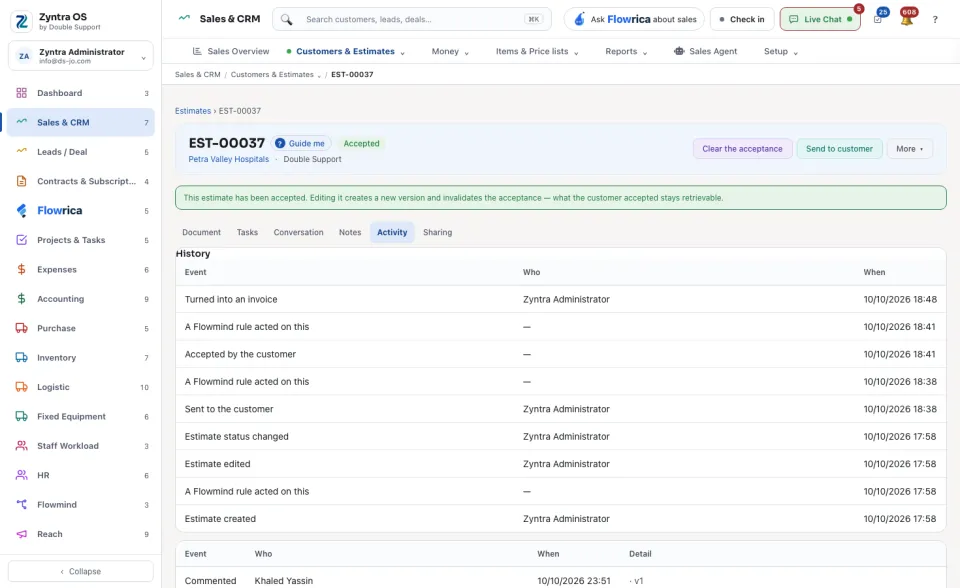
Task: Switch to the Document tab
Action: point(201,232)
